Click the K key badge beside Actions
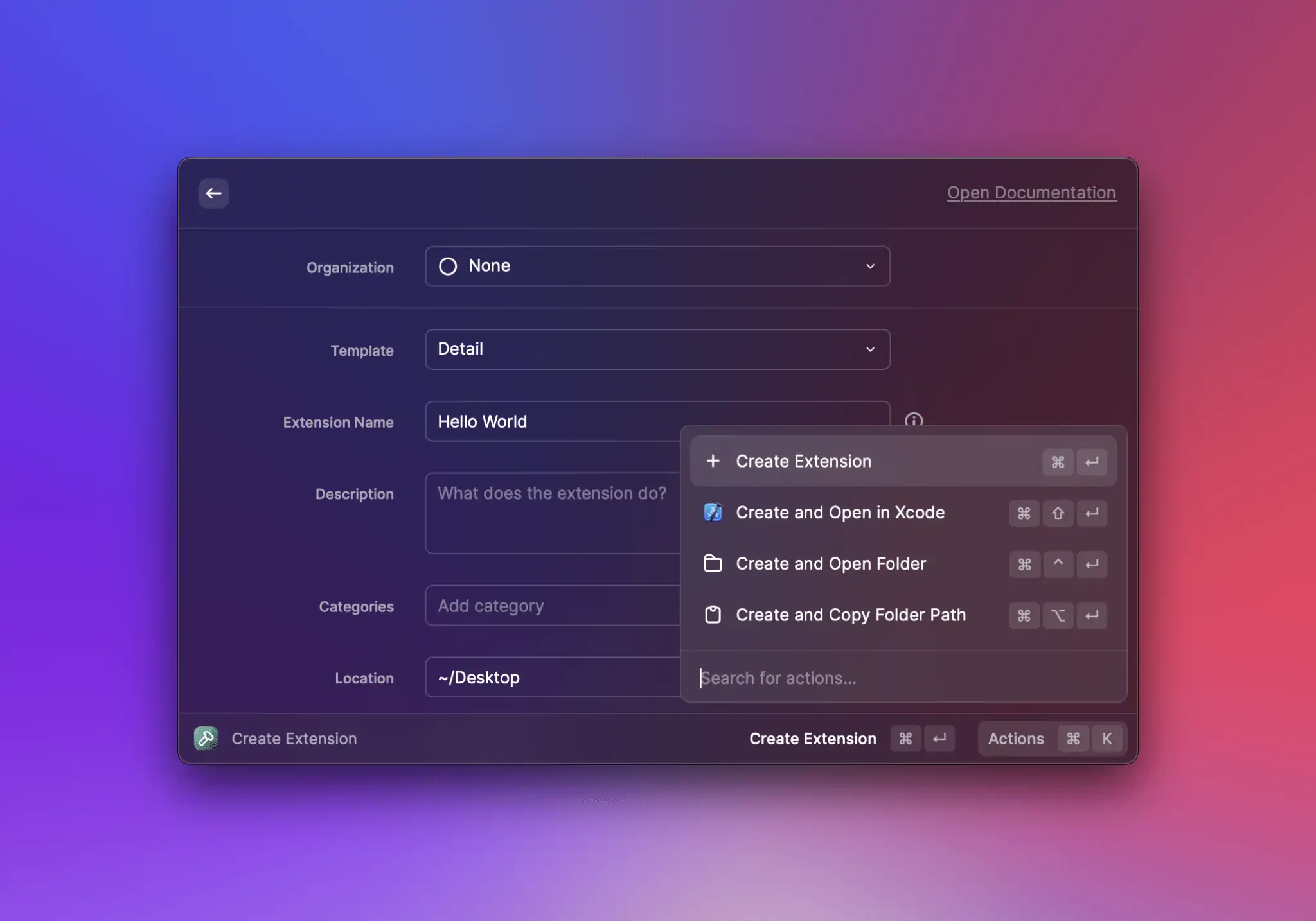The width and height of the screenshot is (1316, 921). (1107, 739)
